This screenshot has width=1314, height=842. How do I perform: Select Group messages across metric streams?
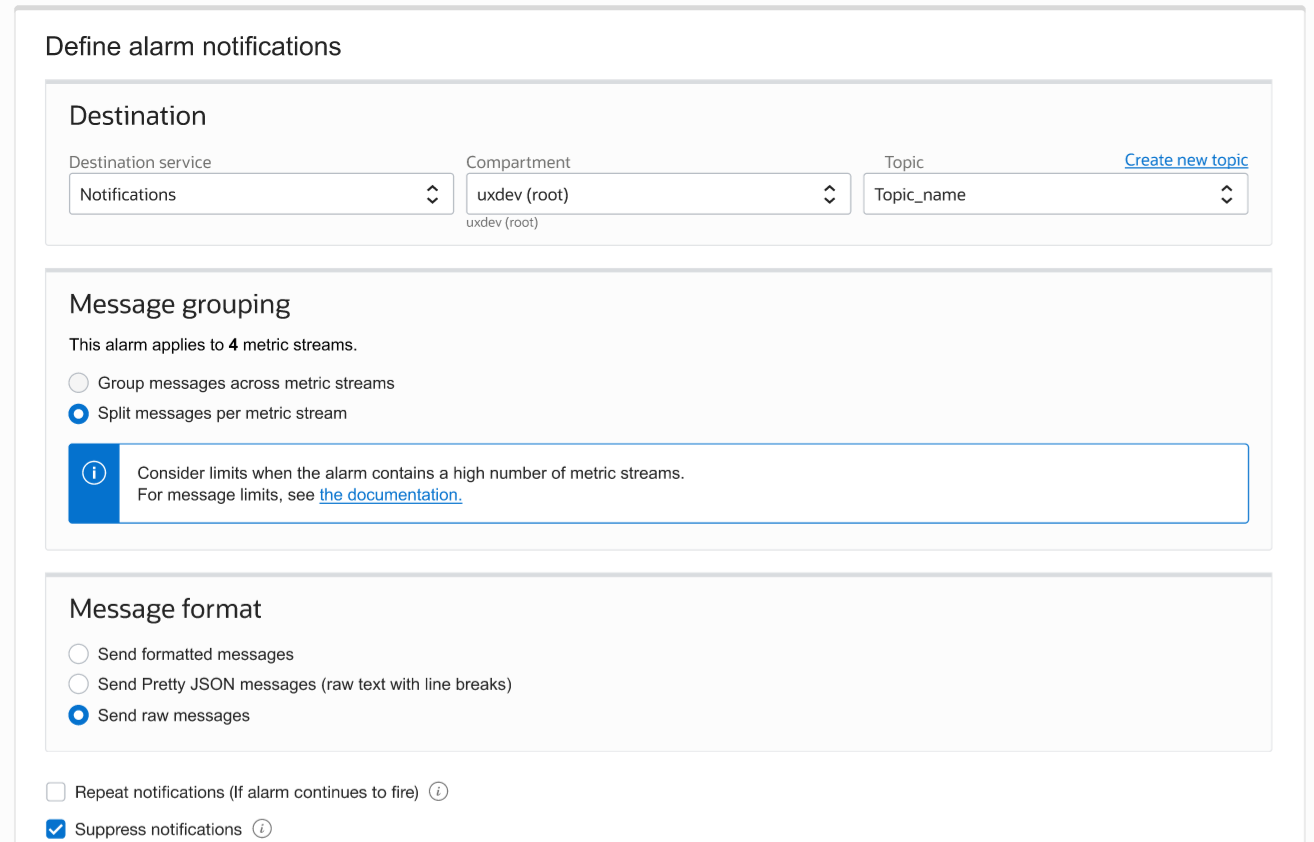pyautogui.click(x=79, y=383)
